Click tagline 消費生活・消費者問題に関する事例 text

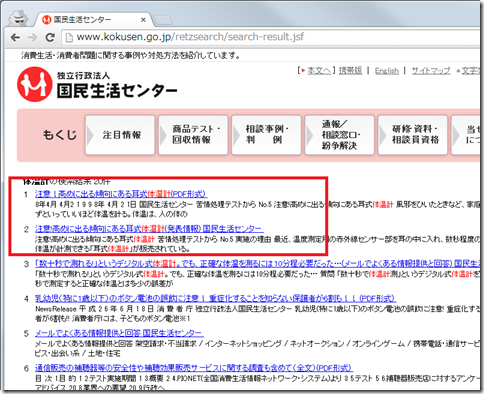point(131,56)
